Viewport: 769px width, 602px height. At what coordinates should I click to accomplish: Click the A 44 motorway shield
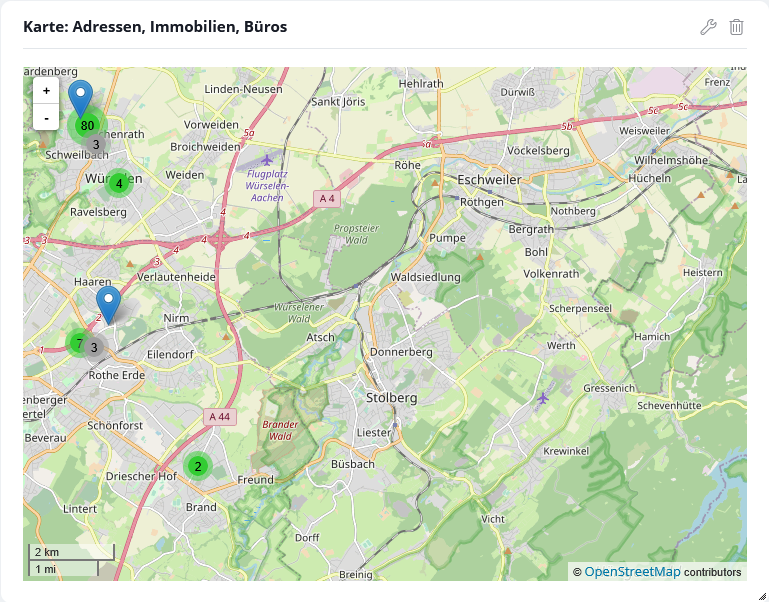220,416
